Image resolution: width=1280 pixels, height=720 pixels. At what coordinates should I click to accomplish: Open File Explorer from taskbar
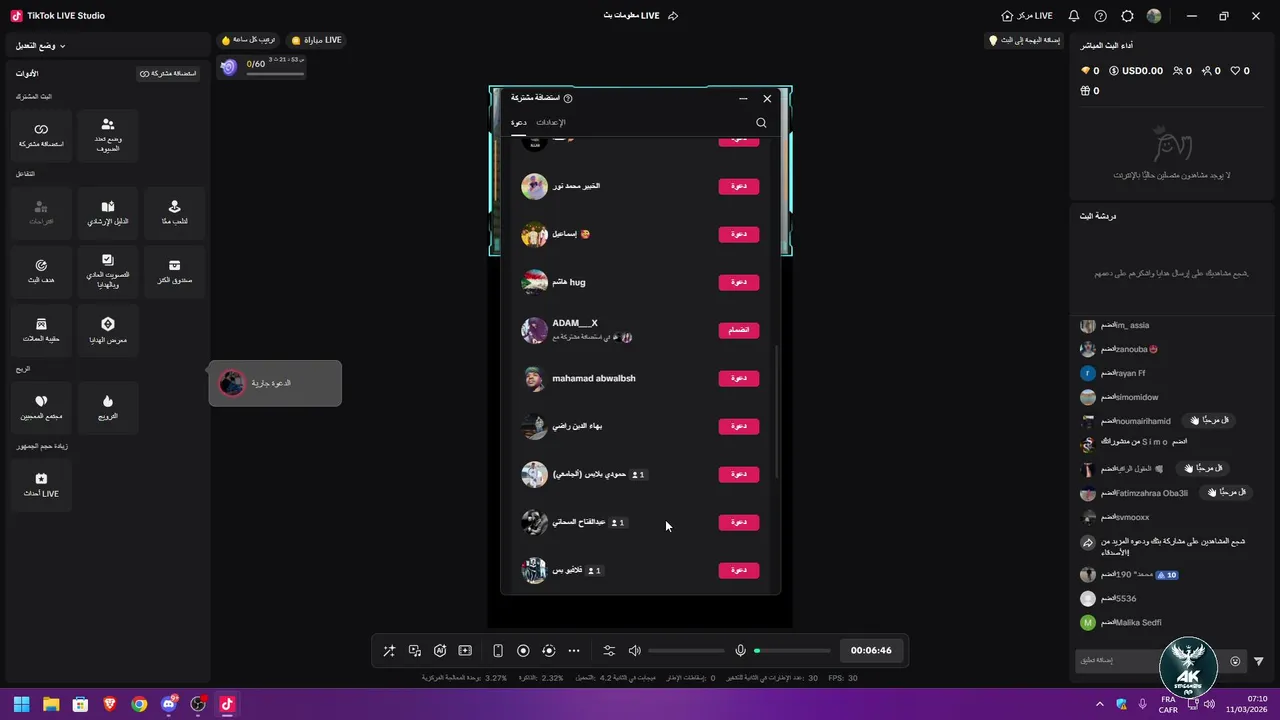[51, 704]
